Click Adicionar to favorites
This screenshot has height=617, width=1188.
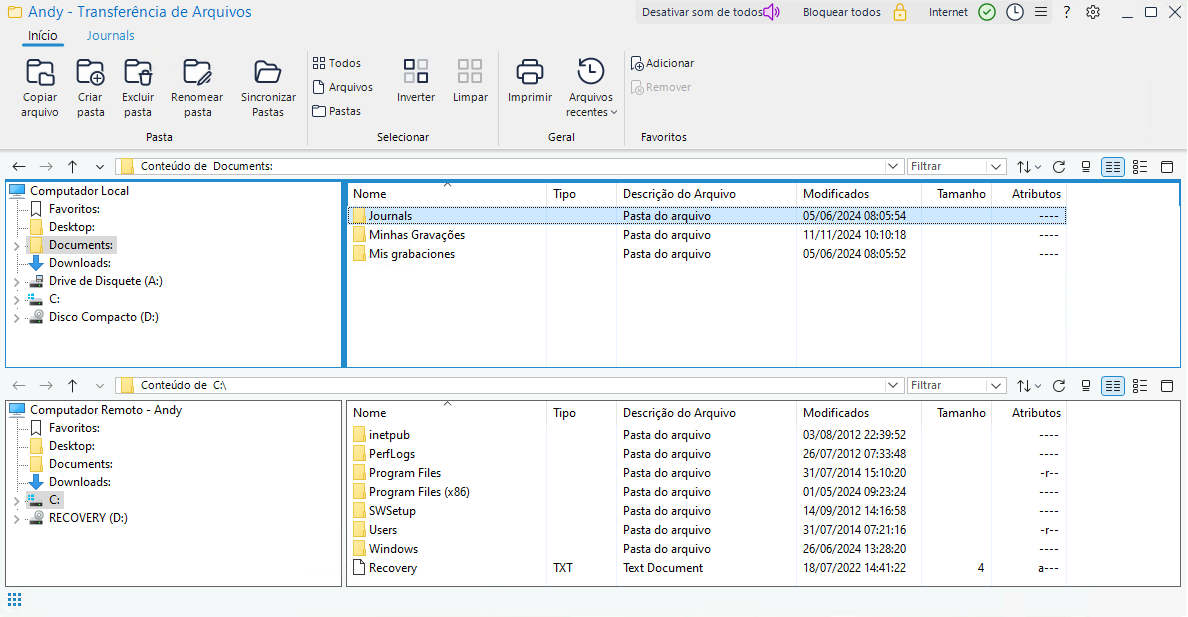662,63
